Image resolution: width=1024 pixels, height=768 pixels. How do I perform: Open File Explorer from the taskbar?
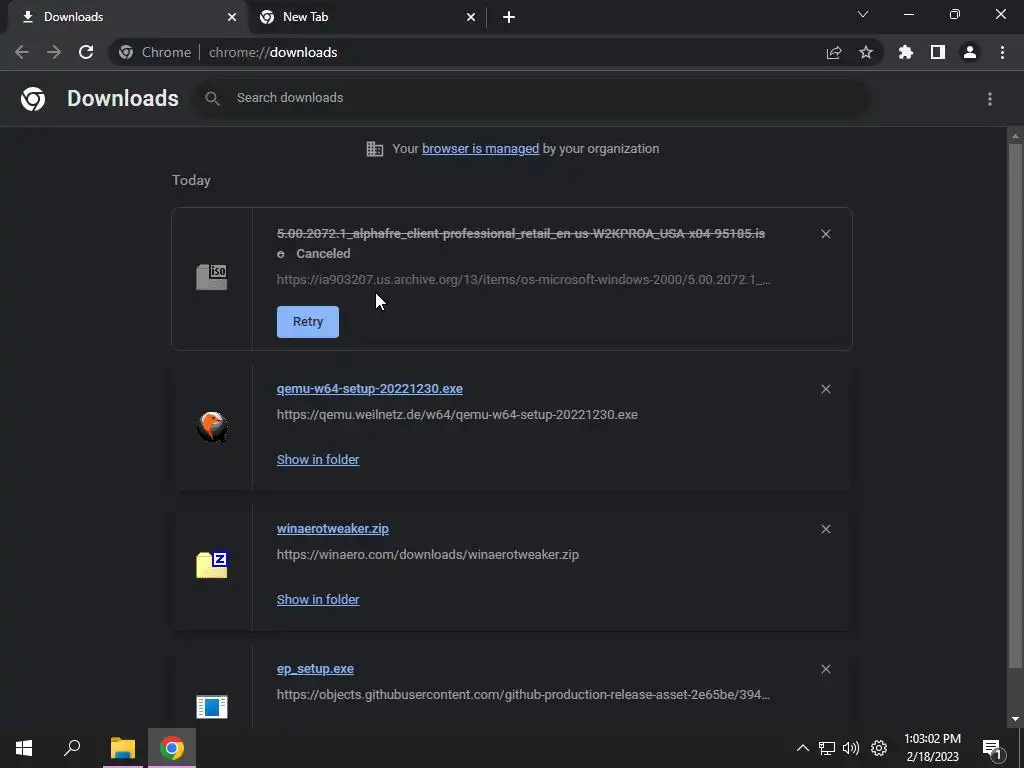123,748
